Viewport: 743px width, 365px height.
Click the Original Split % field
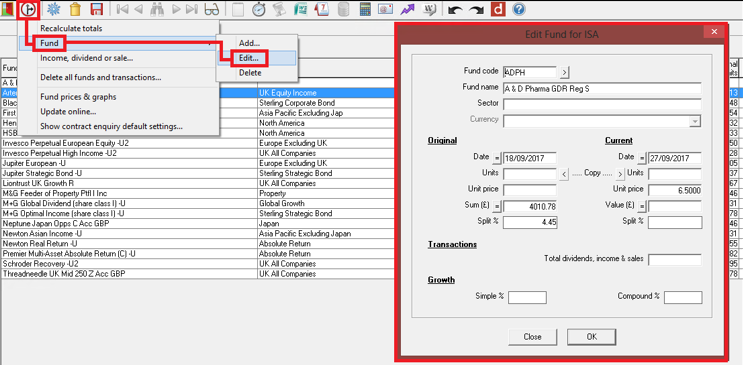pyautogui.click(x=530, y=222)
